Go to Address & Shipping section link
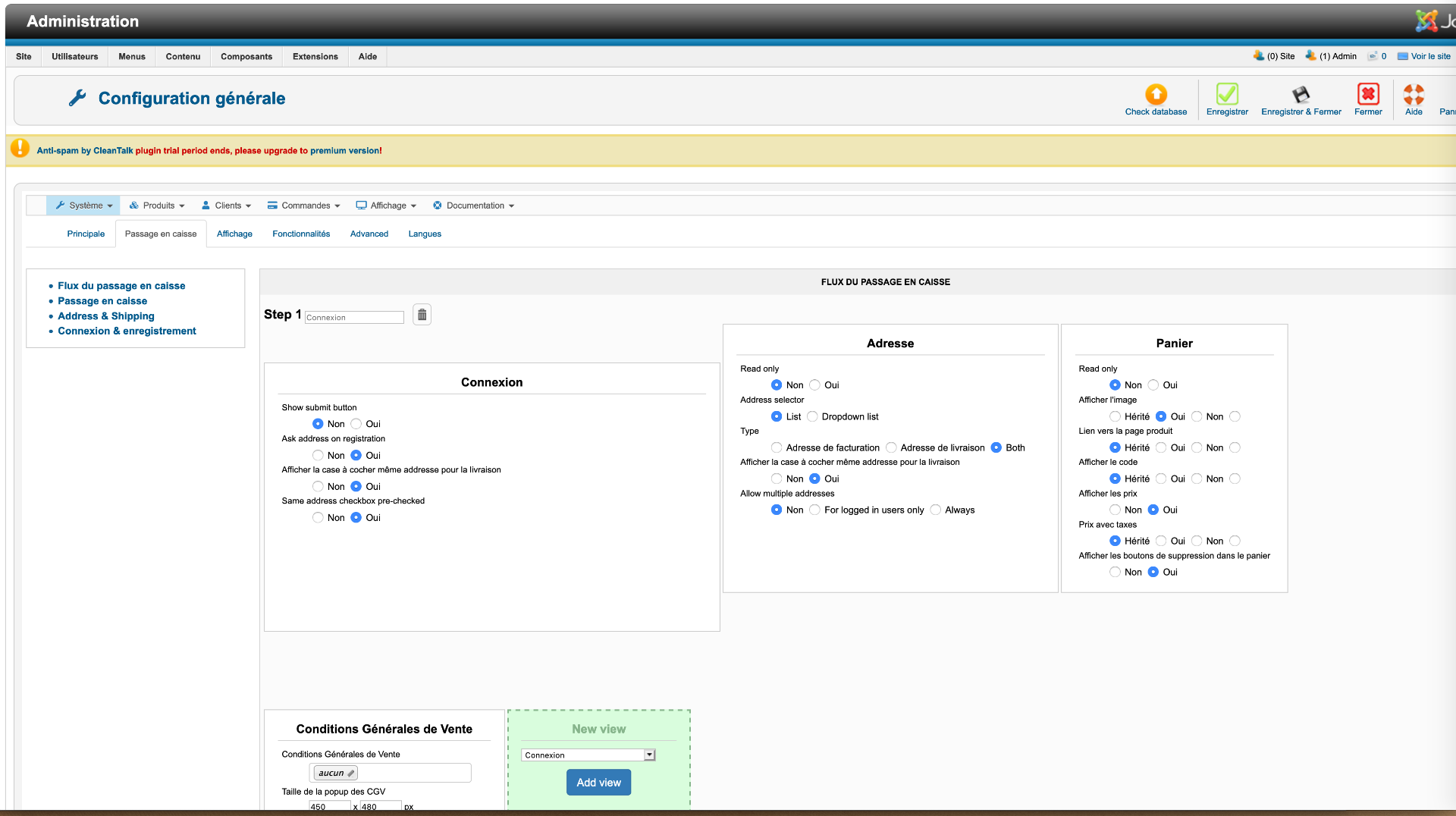 [106, 316]
